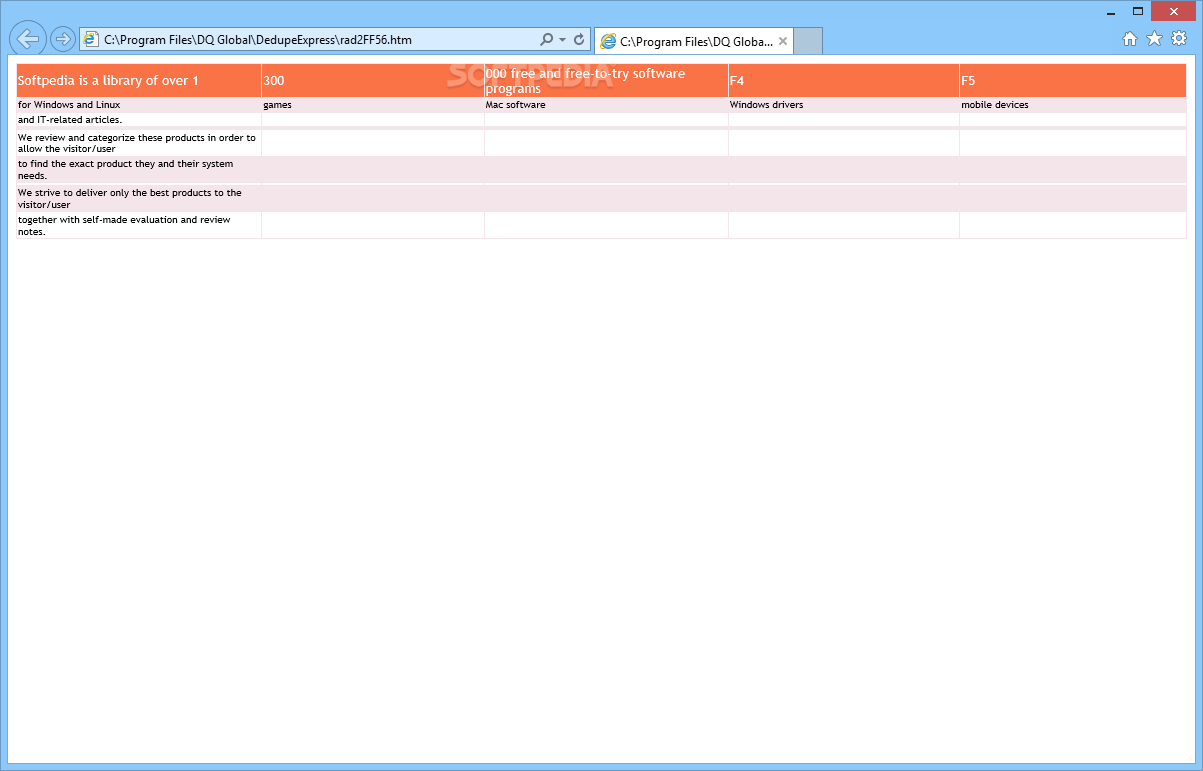The height and width of the screenshot is (771, 1203).
Task: Click the 'We strive to deliver only the best' cell
Action: click(x=139, y=198)
